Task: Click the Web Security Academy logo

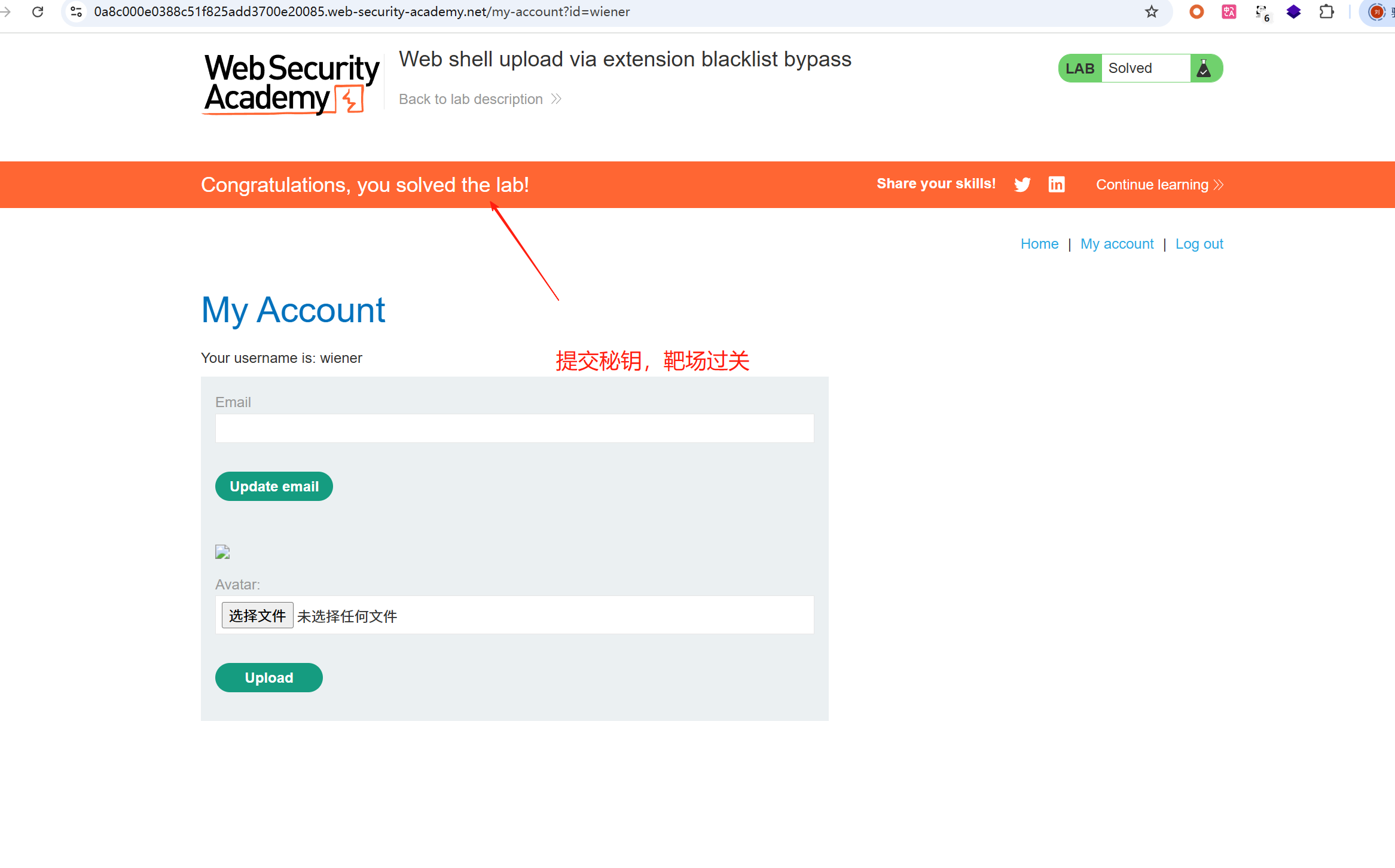Action: [291, 83]
